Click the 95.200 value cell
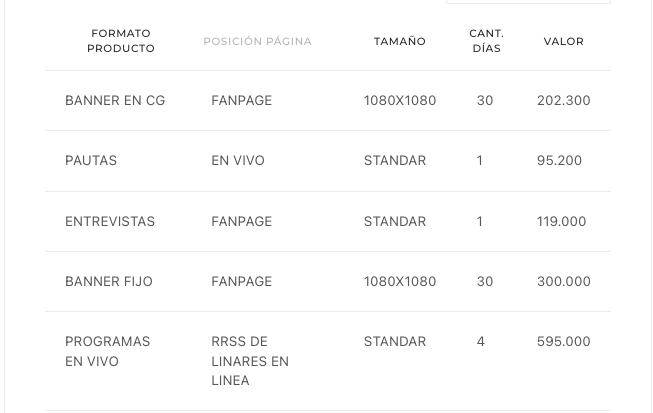The width and height of the screenshot is (653, 413). tap(559, 160)
